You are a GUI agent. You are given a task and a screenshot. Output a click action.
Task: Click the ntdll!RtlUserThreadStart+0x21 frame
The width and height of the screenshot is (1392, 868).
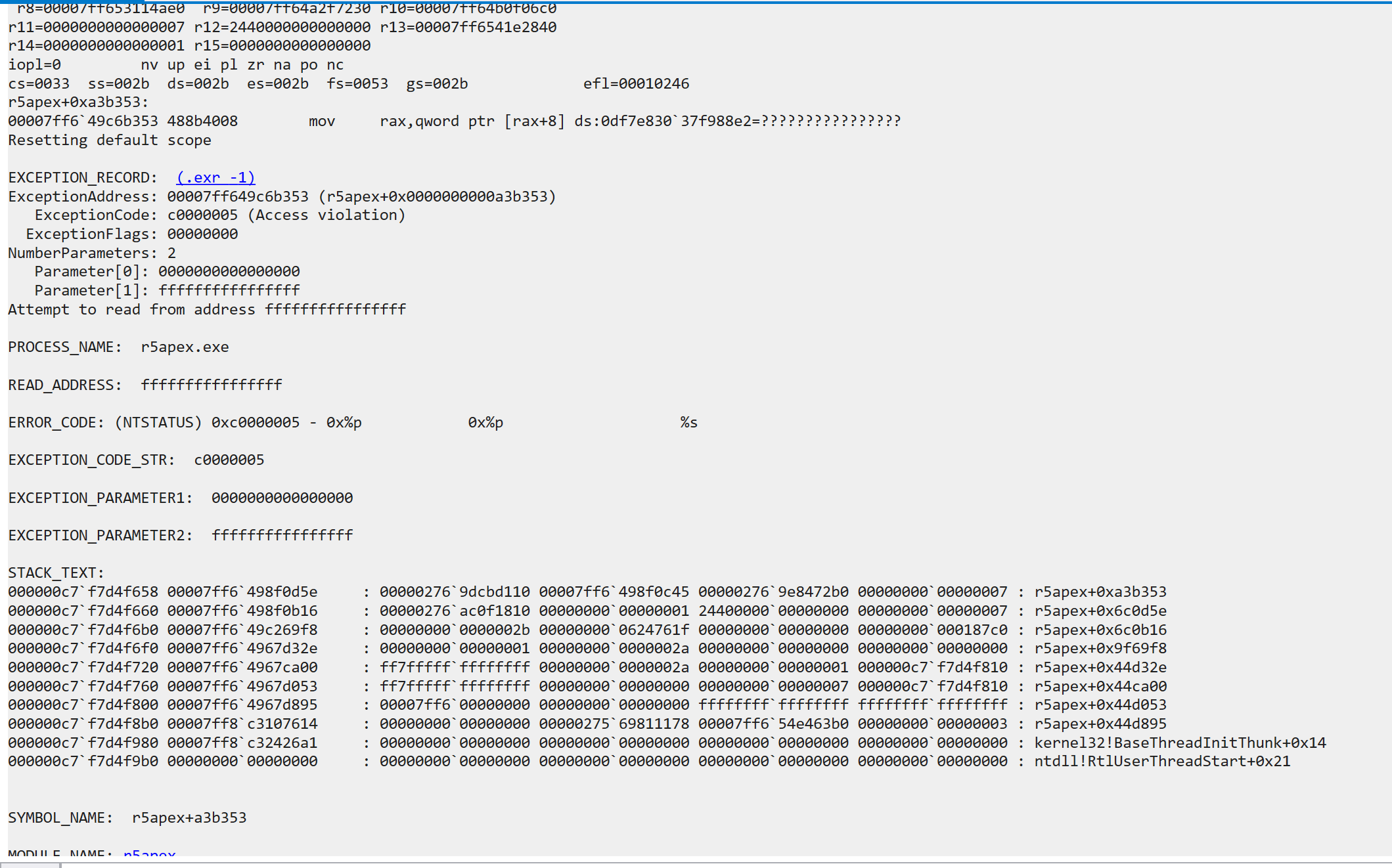click(1162, 762)
